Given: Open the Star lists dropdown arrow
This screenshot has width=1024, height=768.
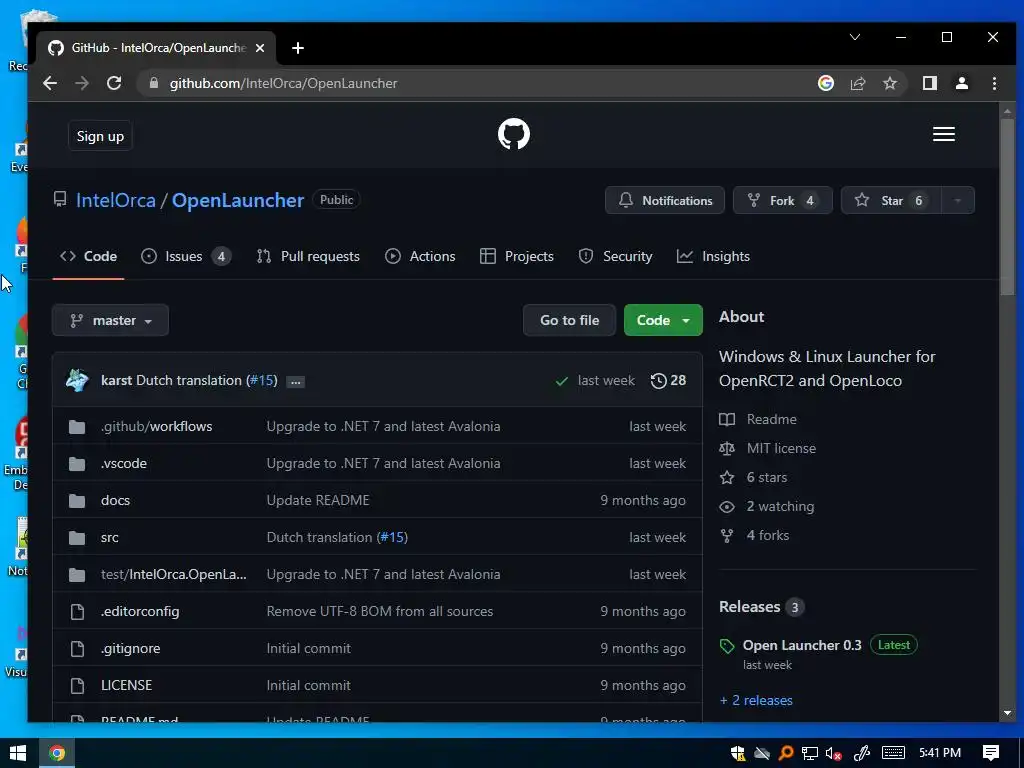Looking at the screenshot, I should tap(957, 200).
